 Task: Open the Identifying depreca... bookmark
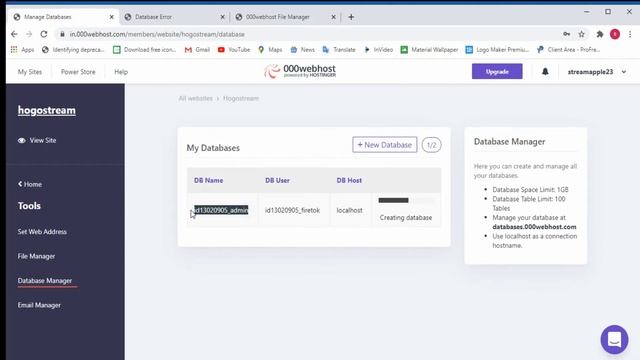coord(73,50)
